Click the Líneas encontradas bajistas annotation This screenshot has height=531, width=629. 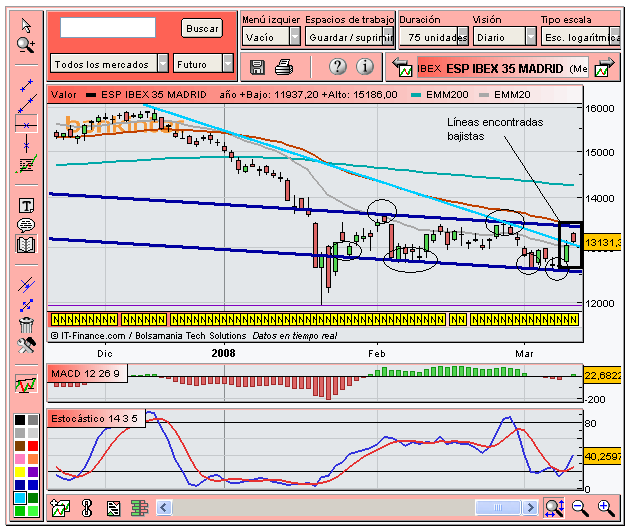click(x=495, y=129)
